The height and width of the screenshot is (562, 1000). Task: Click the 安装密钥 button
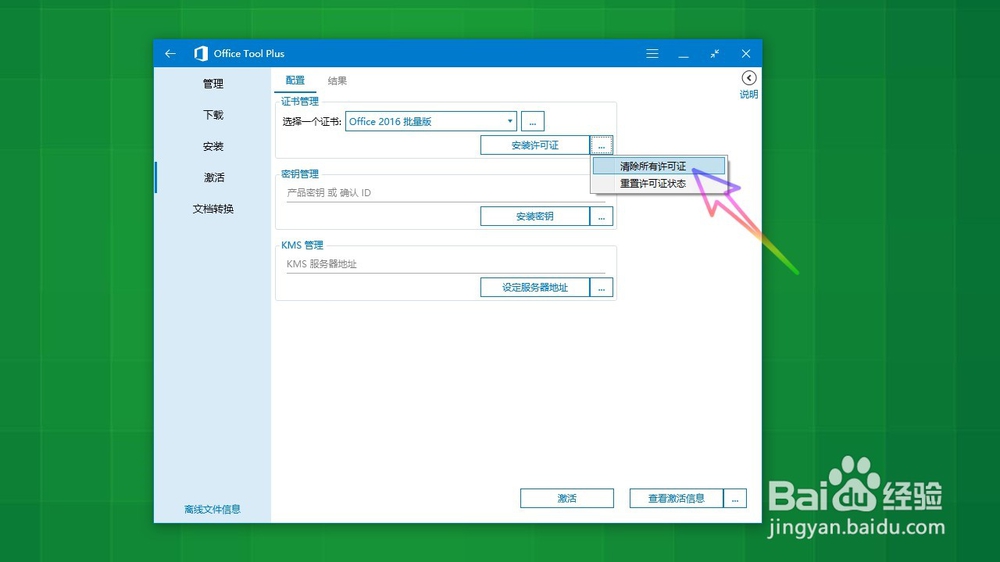[535, 216]
